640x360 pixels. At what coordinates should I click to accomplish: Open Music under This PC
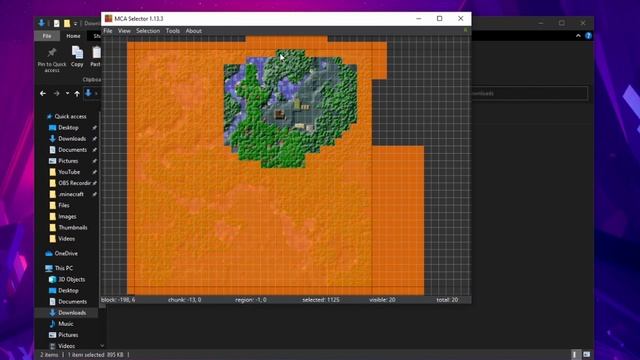(66, 324)
